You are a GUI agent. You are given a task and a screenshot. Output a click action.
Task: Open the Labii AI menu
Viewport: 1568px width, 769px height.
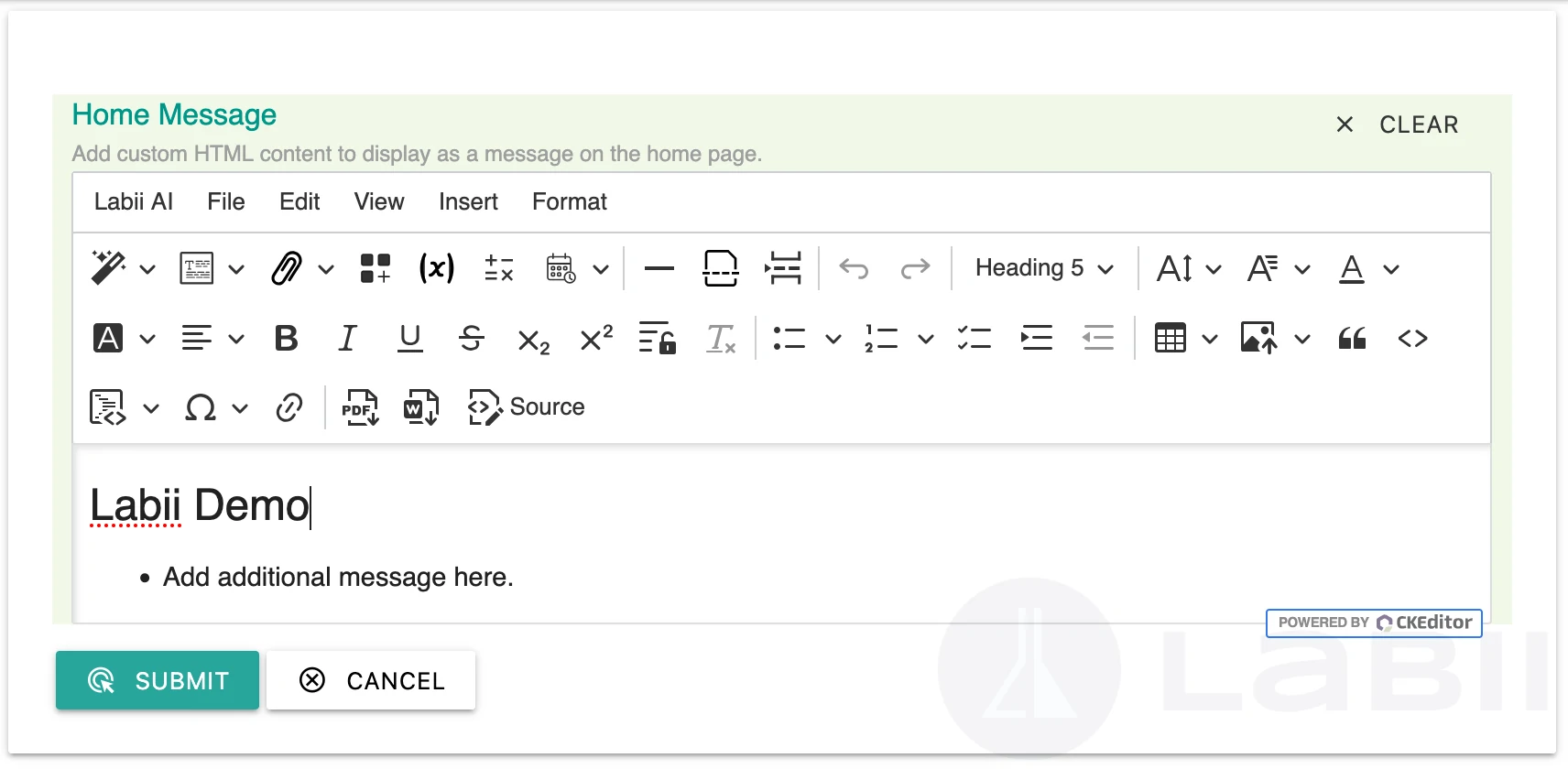click(134, 201)
